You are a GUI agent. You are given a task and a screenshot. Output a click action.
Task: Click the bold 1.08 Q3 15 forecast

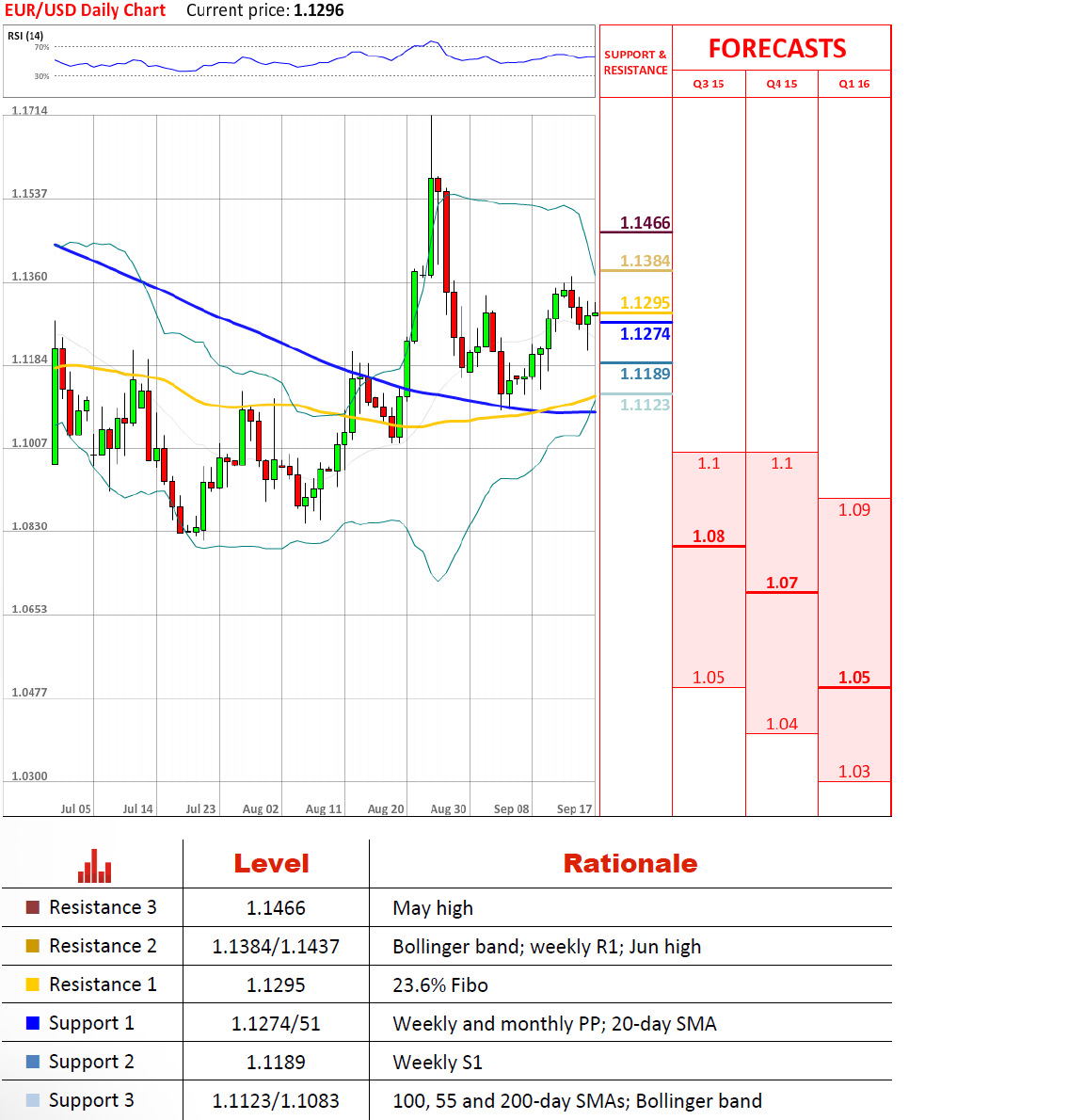(709, 536)
